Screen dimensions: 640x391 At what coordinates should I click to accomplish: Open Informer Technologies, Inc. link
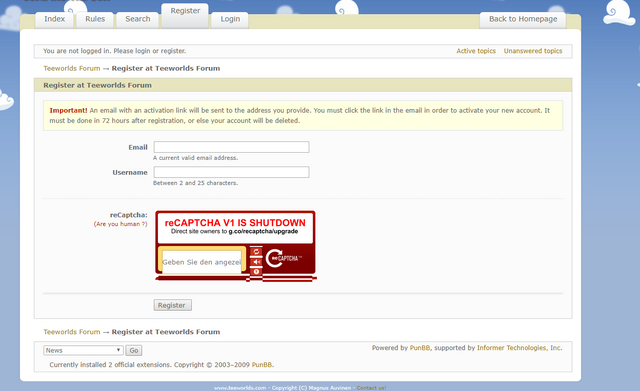pyautogui.click(x=519, y=348)
